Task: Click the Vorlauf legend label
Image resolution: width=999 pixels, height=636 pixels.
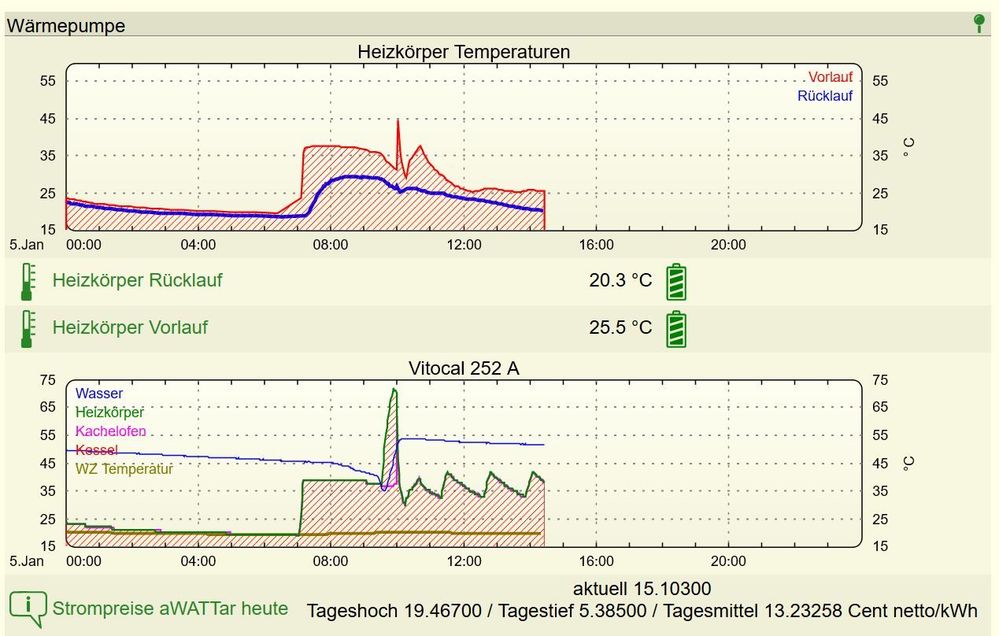Action: point(830,77)
